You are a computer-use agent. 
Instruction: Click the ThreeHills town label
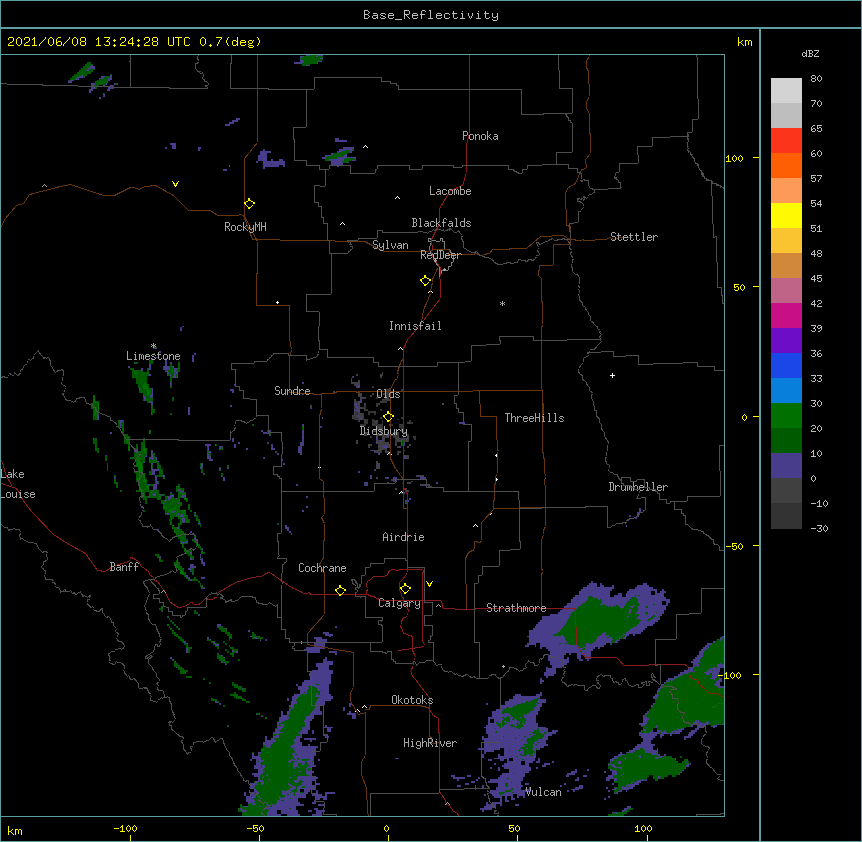[534, 418]
